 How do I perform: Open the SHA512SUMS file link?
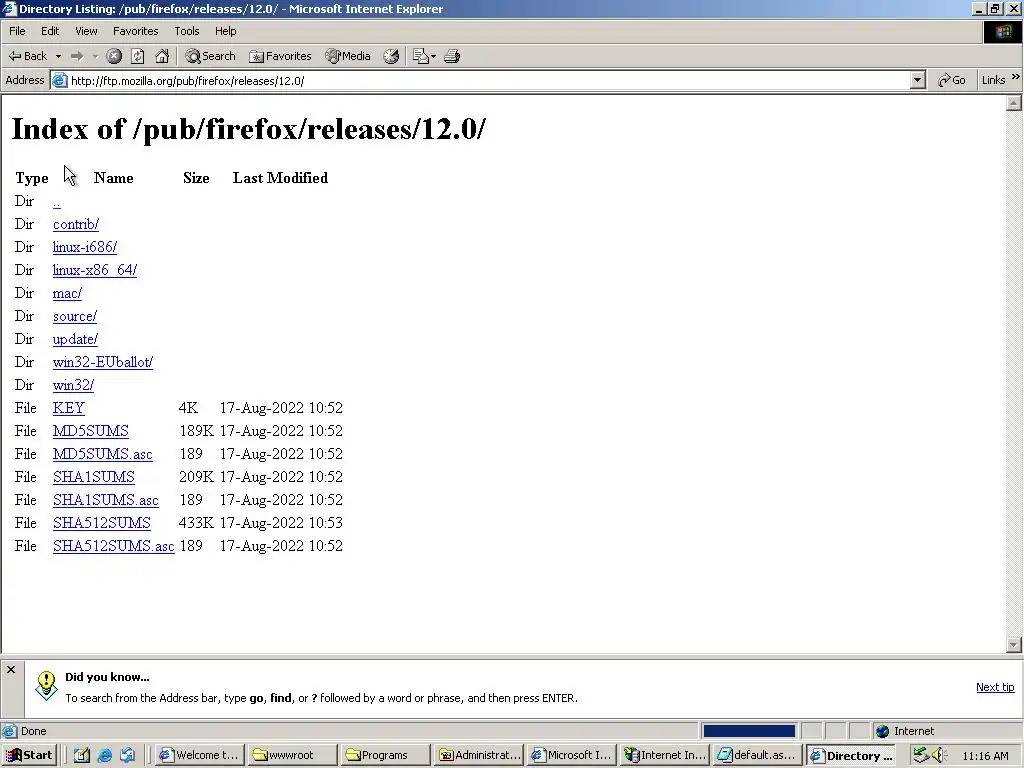(101, 523)
